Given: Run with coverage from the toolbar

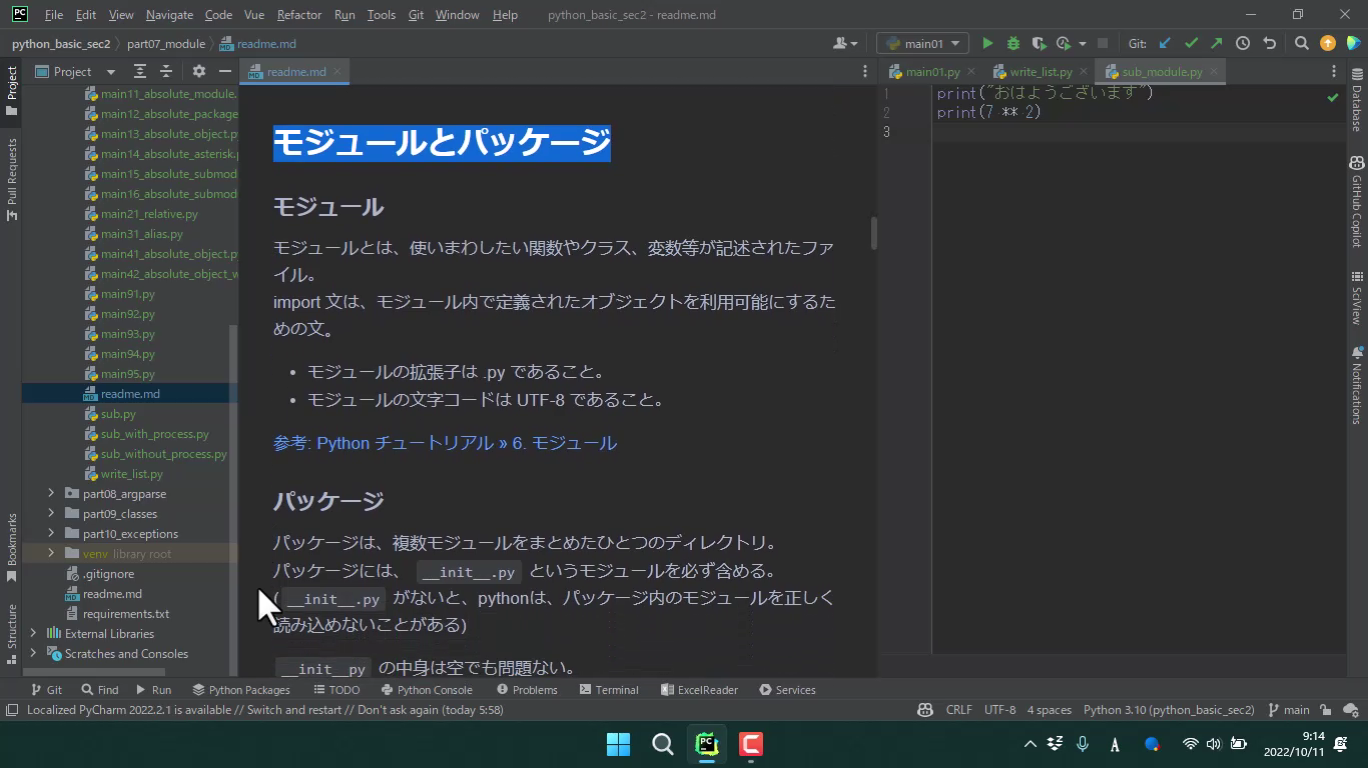Looking at the screenshot, I should tap(1038, 44).
